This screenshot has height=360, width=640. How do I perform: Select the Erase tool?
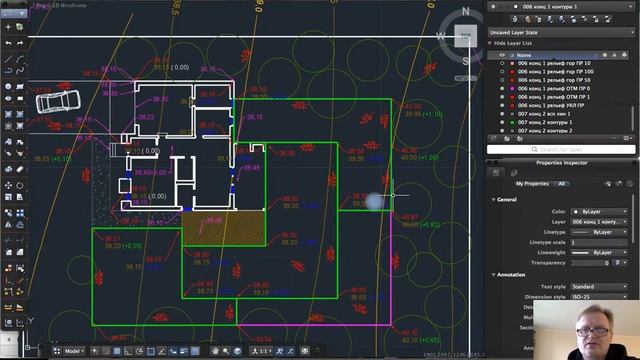pyautogui.click(x=20, y=169)
